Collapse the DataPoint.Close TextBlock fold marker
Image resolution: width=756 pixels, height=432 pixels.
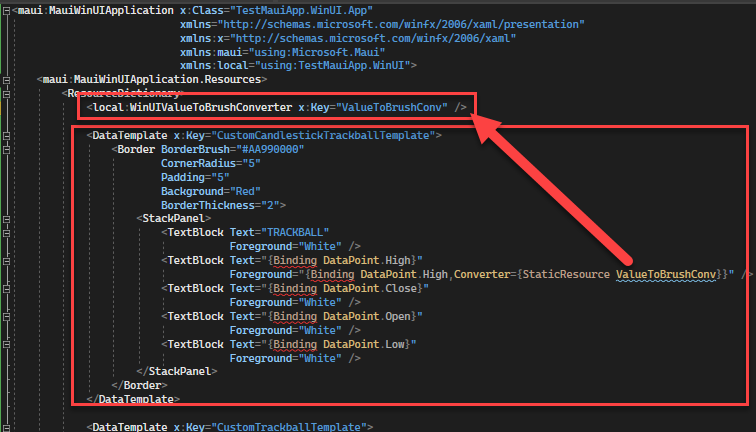tap(8, 287)
